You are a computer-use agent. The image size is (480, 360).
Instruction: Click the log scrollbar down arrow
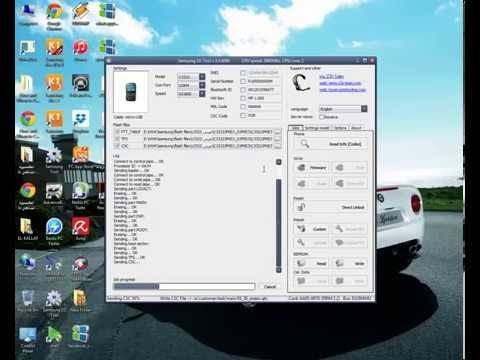[279, 270]
